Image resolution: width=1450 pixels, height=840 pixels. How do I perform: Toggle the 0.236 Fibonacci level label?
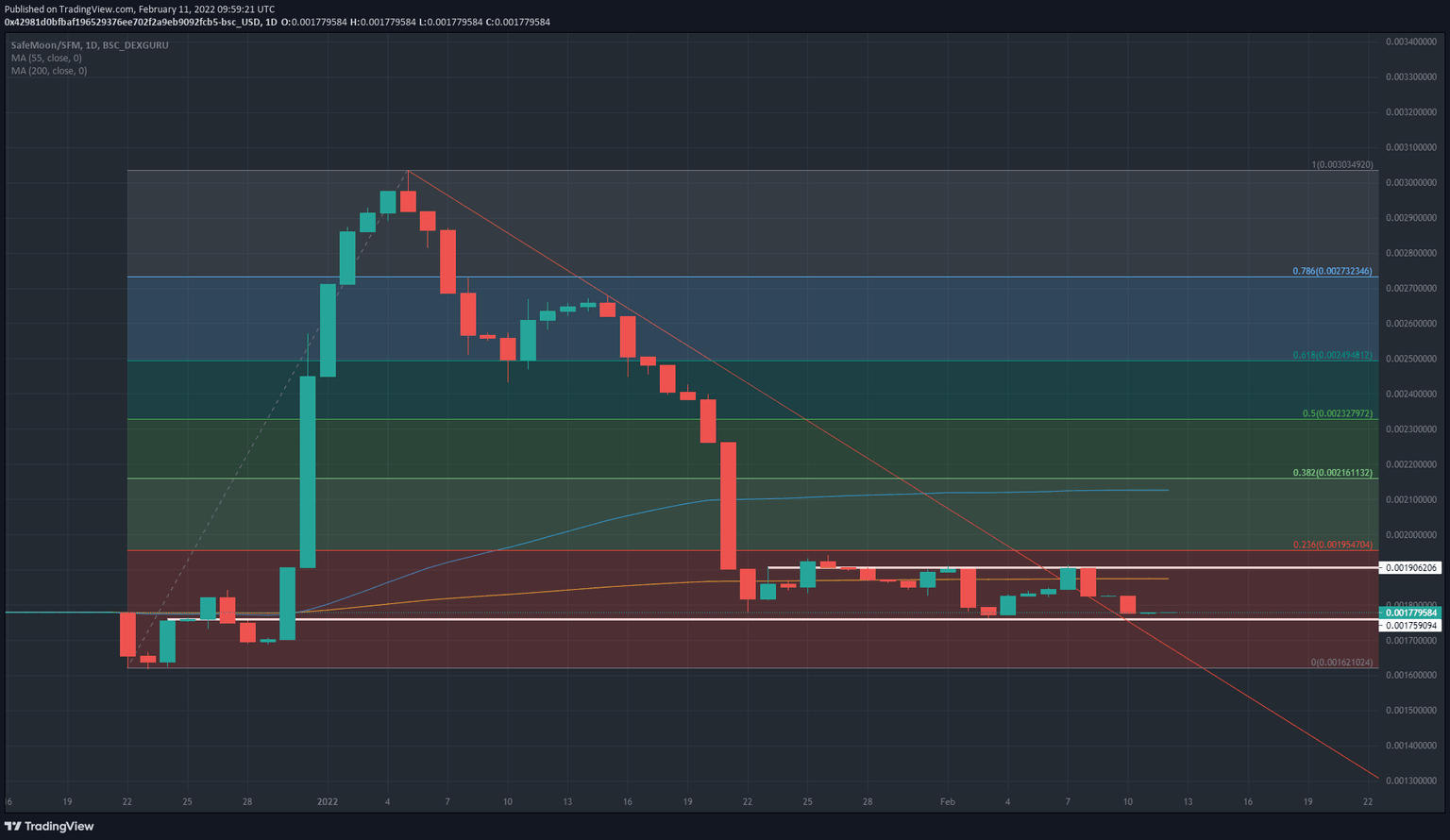pos(1331,545)
